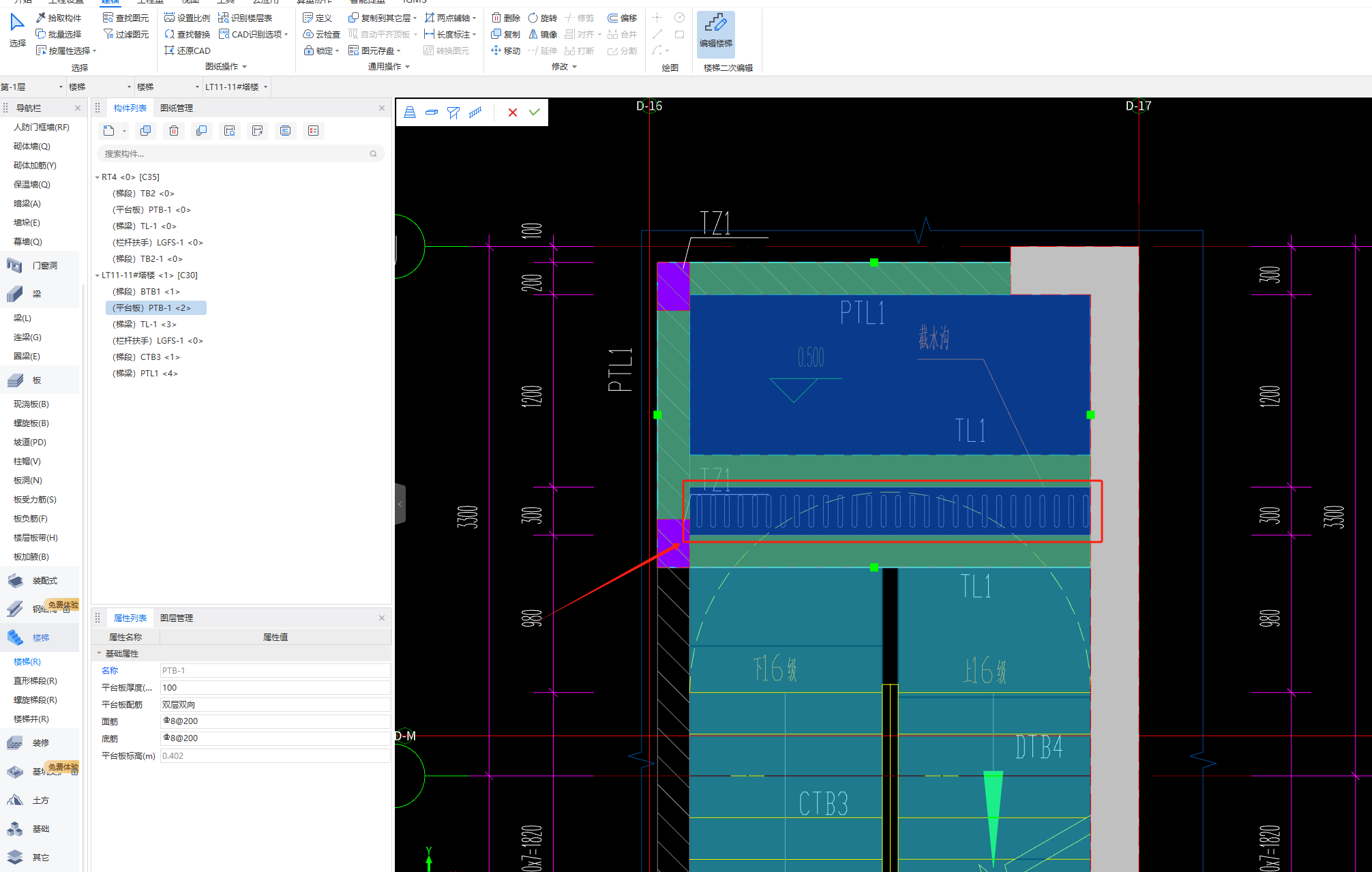Click the 楼梯 stair category icon in the navigation bar
1372x872 pixels.
click(15, 637)
